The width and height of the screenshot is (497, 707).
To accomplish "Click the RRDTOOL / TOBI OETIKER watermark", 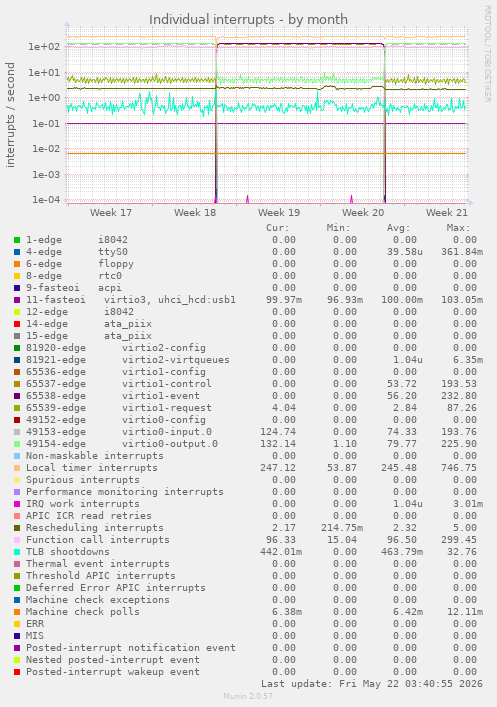I will 488,53.
